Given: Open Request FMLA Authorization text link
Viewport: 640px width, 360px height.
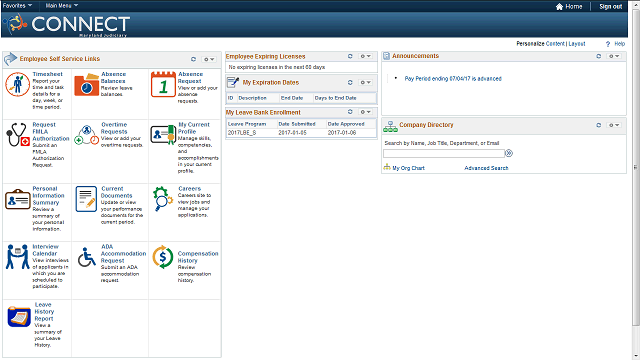Looking at the screenshot, I should tap(51, 132).
